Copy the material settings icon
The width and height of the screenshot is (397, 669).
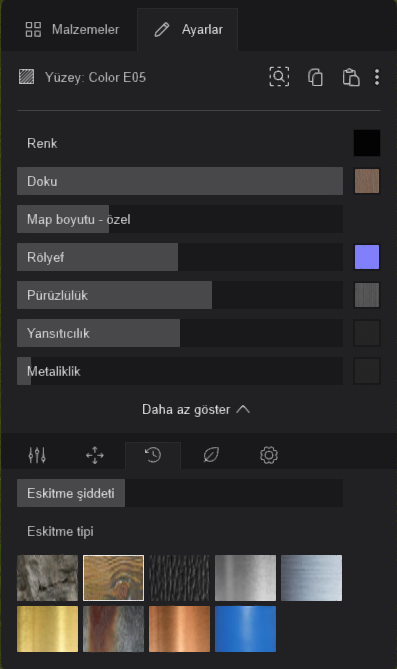[x=315, y=77]
